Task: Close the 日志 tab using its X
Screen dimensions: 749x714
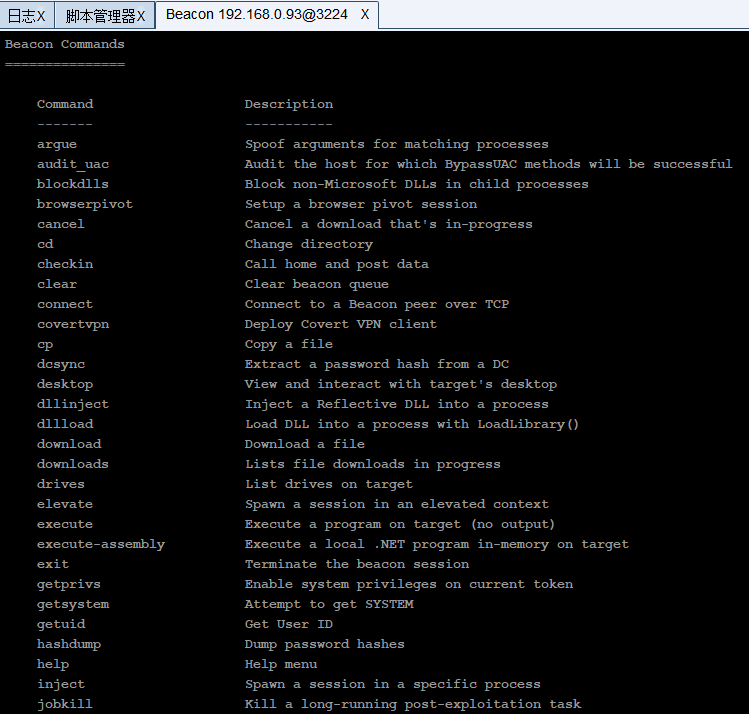Action: tap(41, 15)
